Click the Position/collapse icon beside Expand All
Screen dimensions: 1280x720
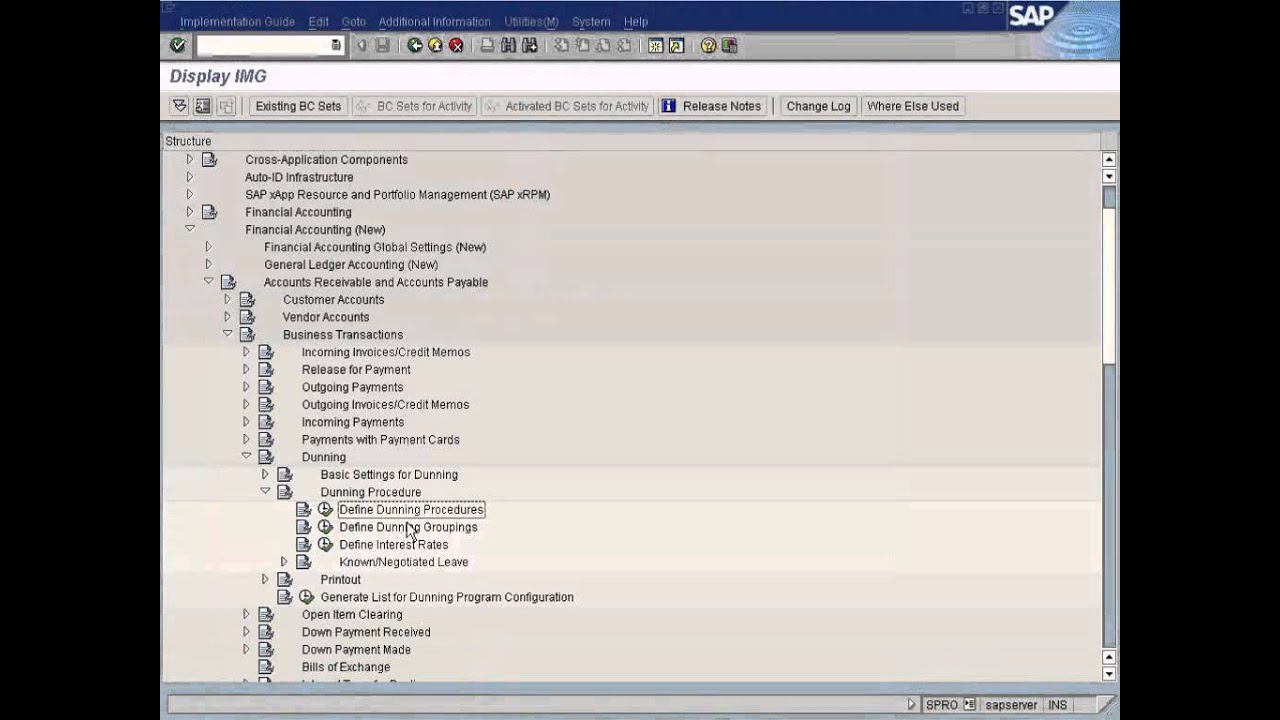203,106
